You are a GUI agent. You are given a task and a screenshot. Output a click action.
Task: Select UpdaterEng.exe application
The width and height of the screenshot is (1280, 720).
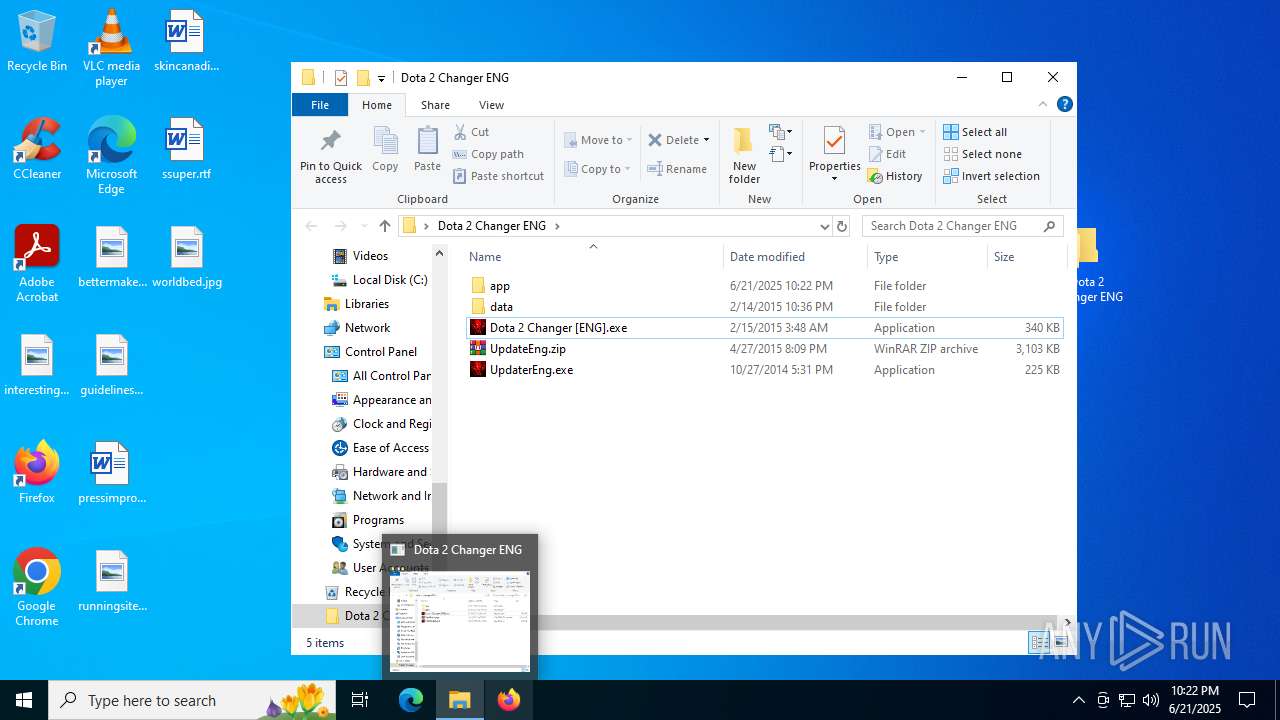pos(765,370)
